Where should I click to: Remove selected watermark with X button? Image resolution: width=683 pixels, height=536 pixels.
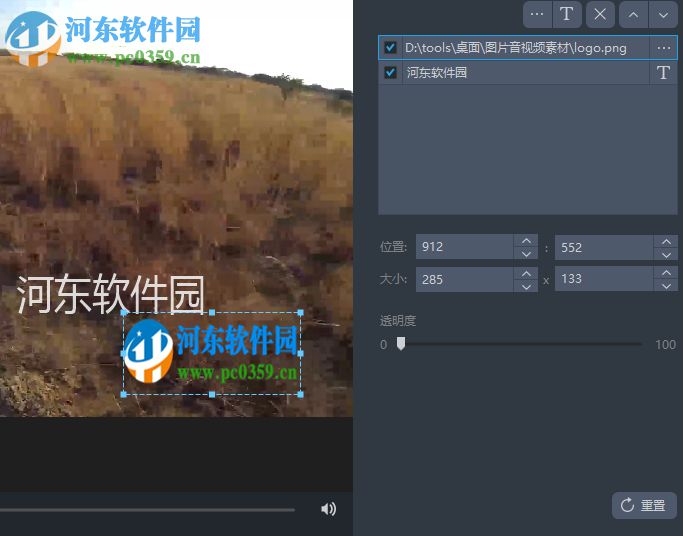pos(600,14)
